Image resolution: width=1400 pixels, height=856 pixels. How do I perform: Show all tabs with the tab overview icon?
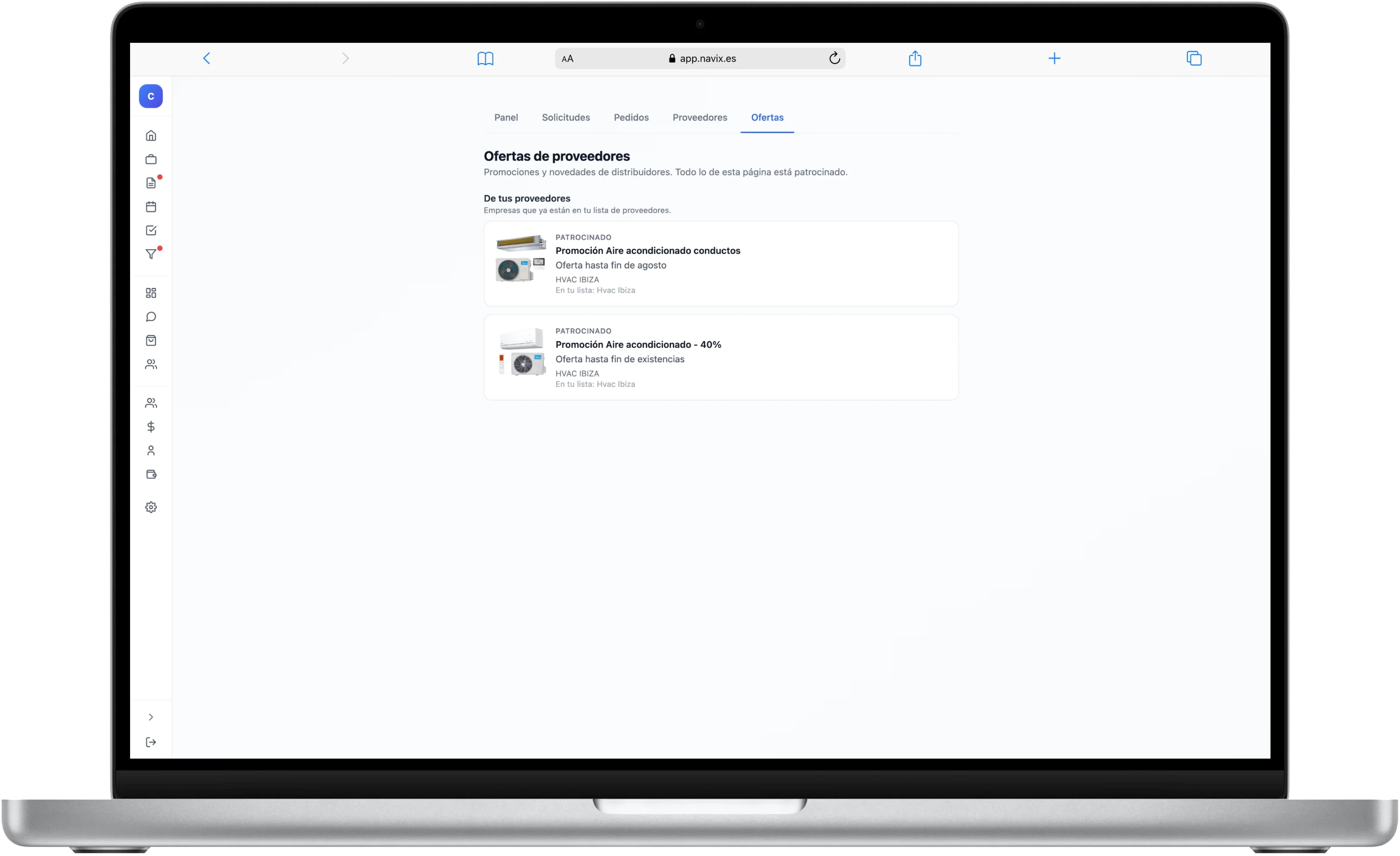tap(1194, 58)
